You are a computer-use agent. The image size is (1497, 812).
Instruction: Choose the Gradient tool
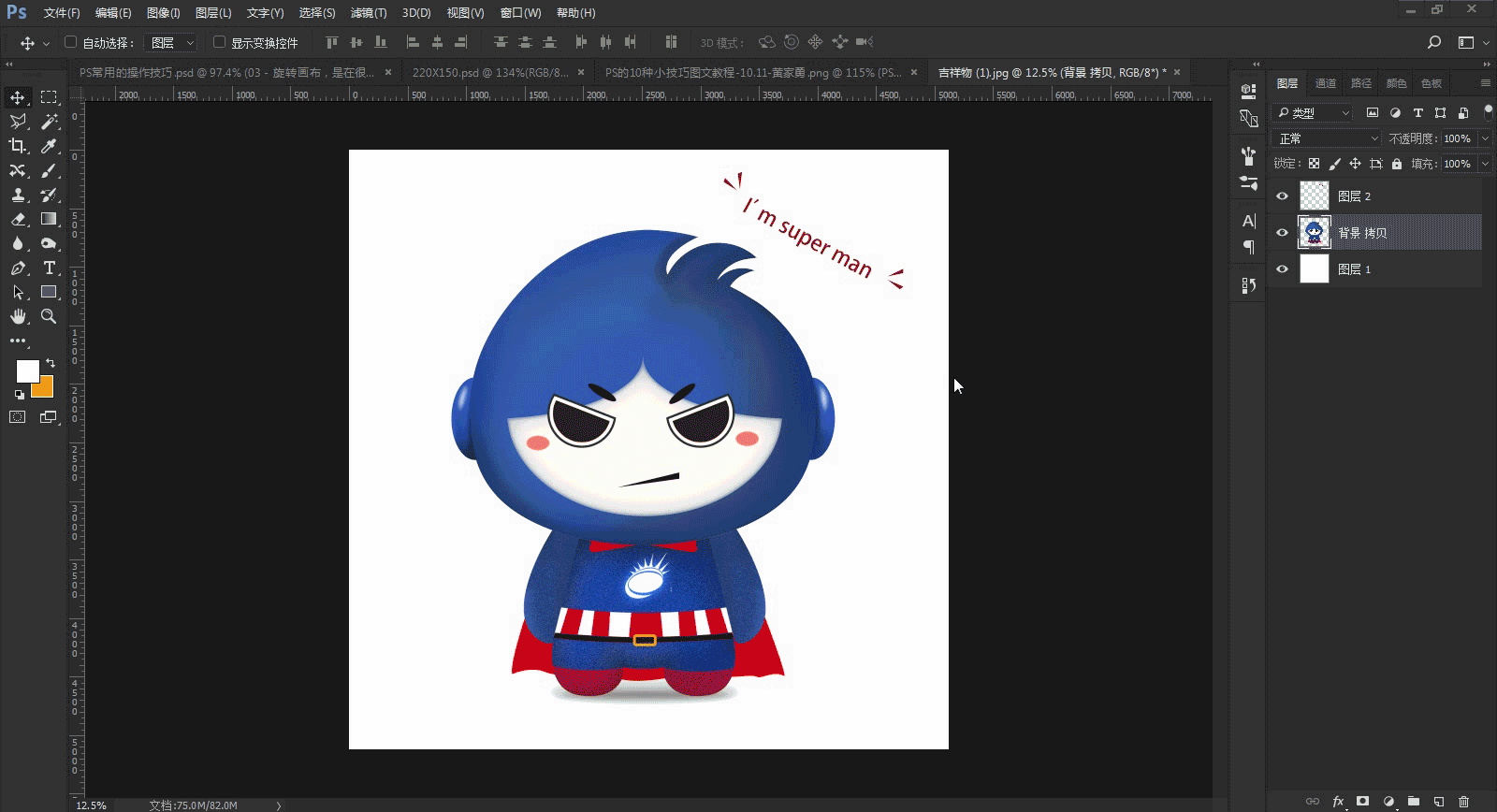(x=49, y=219)
